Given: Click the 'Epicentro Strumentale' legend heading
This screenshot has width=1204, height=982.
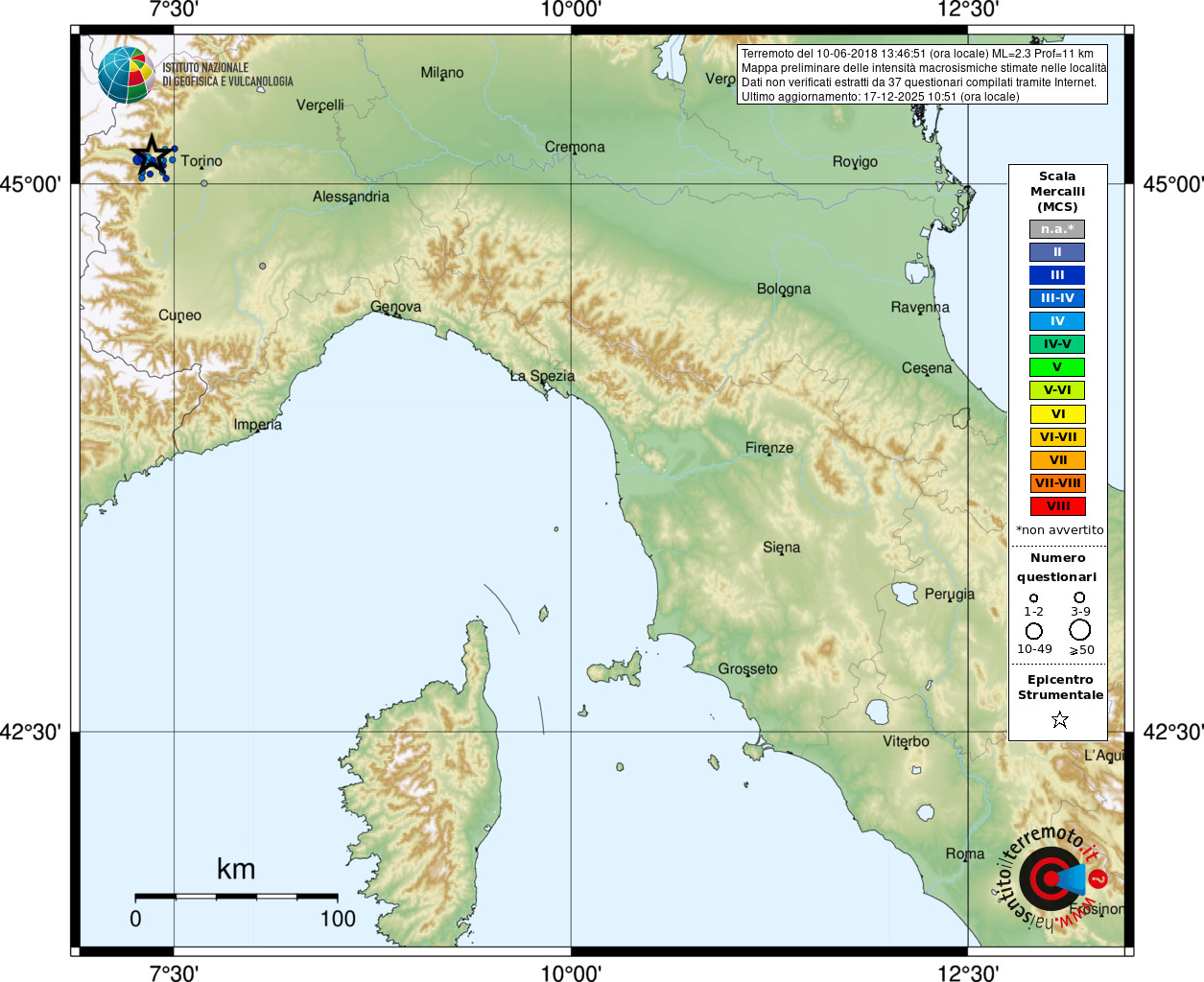Looking at the screenshot, I should pos(1060,687).
